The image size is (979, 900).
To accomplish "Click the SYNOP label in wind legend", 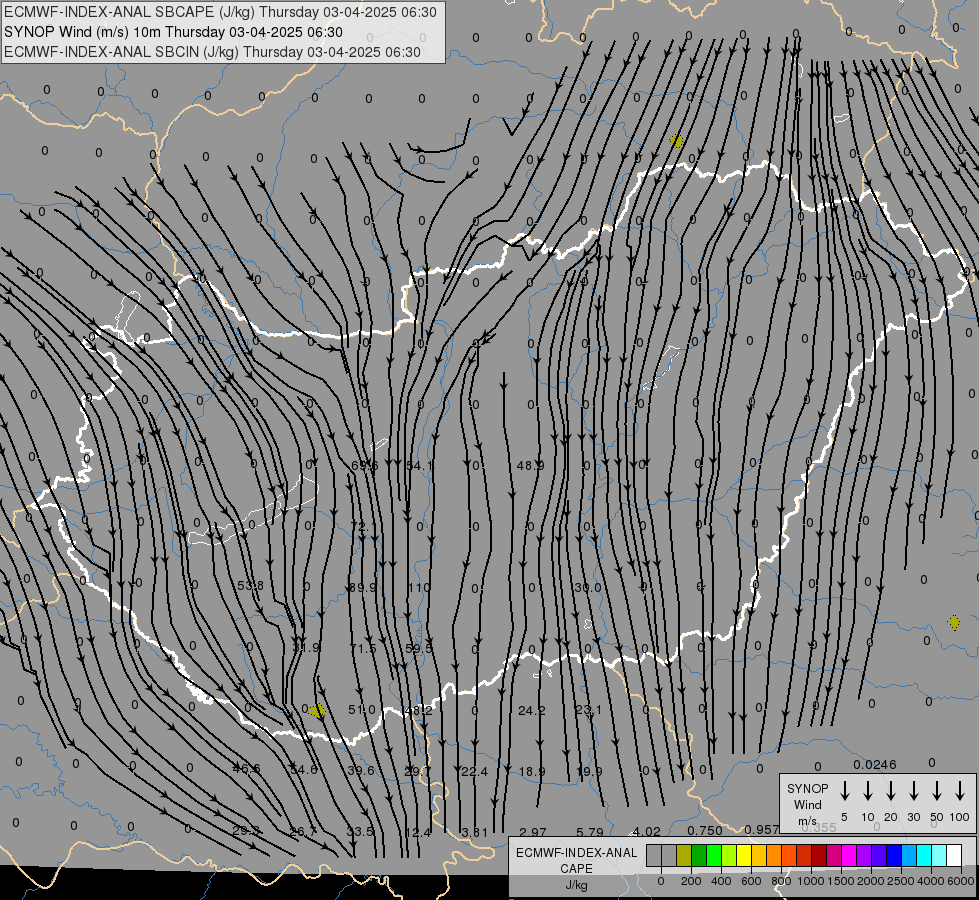I will [x=807, y=788].
